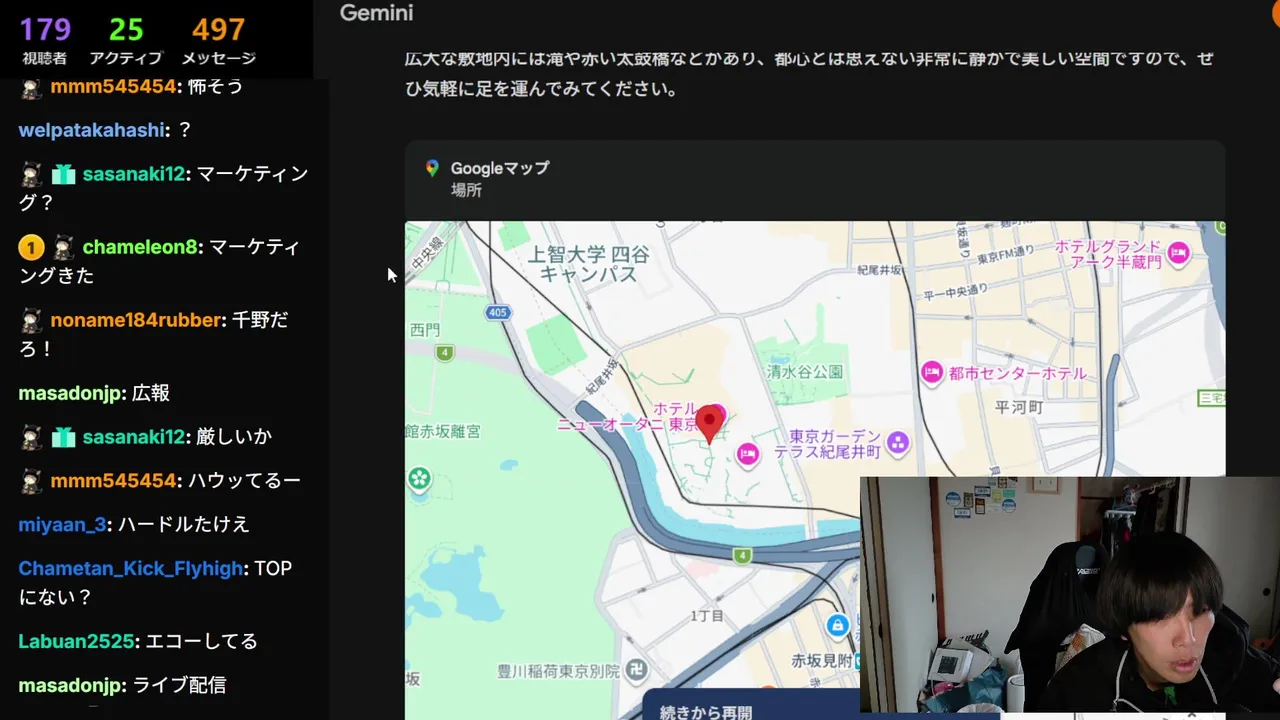Screen dimensions: 1280x720
Task: Click the gold 1 badge beside chameleon8
Action: [30, 247]
